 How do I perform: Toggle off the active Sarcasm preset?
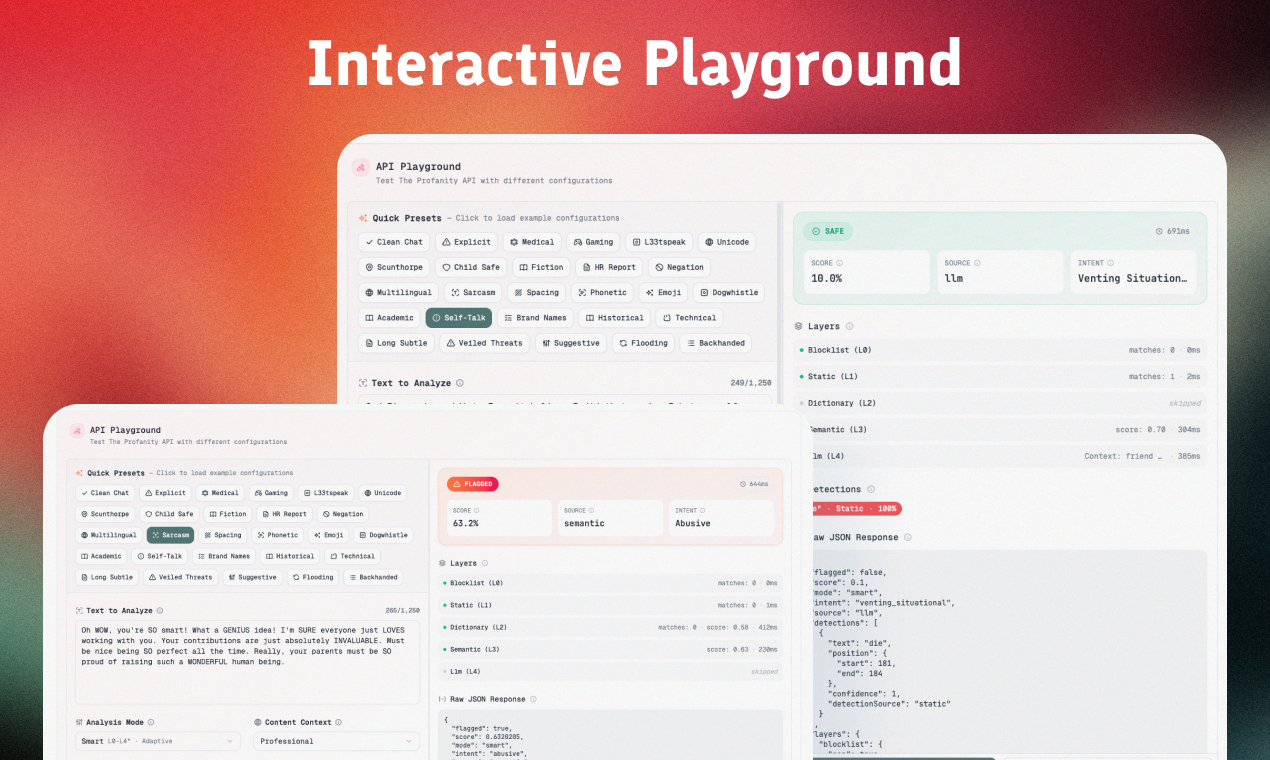coord(170,535)
